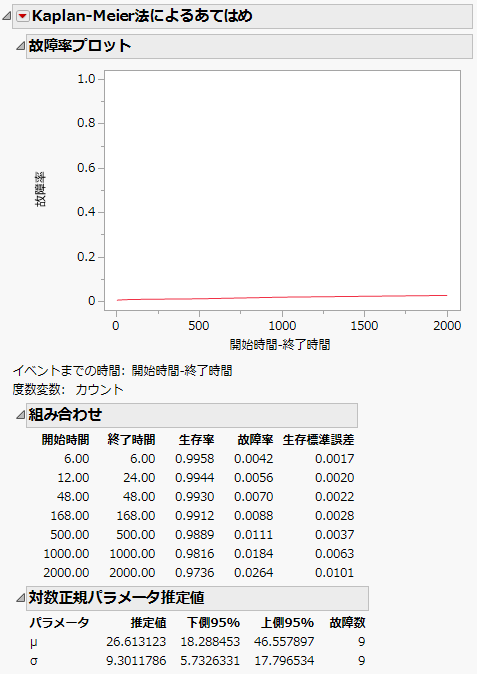This screenshot has width=477, height=674.
Task: Collapse the 故障率プロット section
Action: [x=20, y=46]
